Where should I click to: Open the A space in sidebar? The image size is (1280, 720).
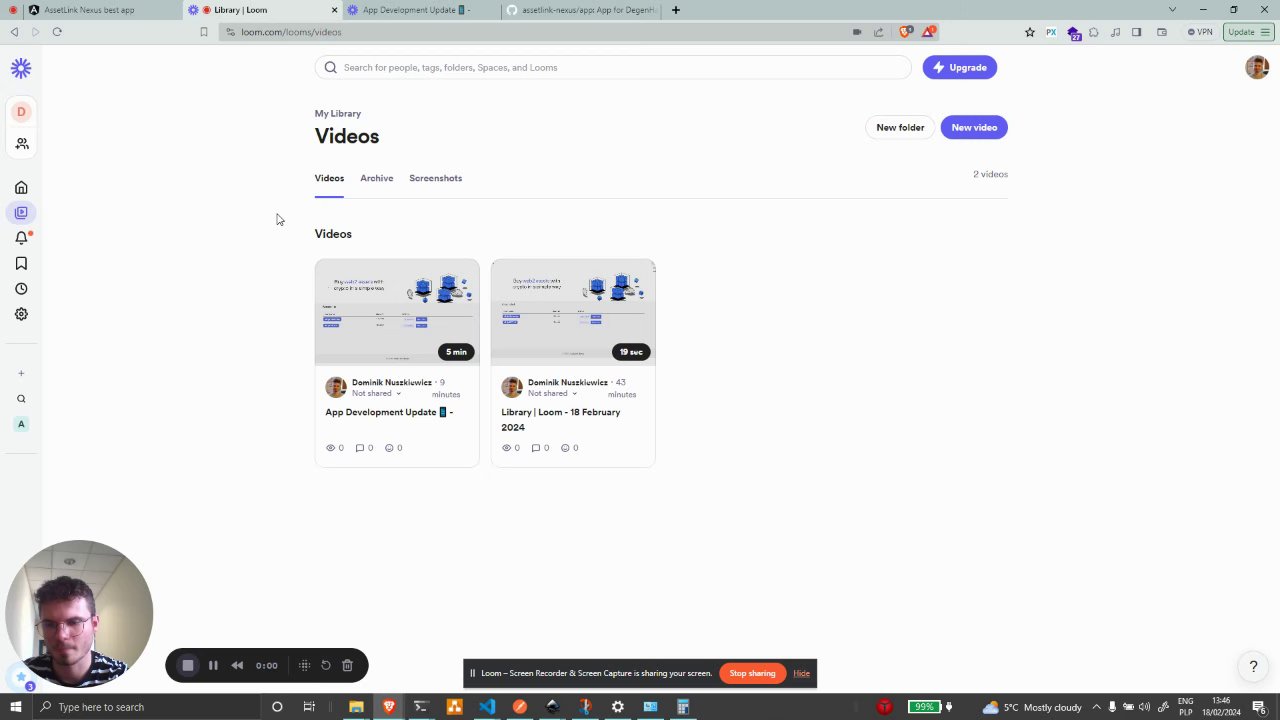tap(21, 424)
